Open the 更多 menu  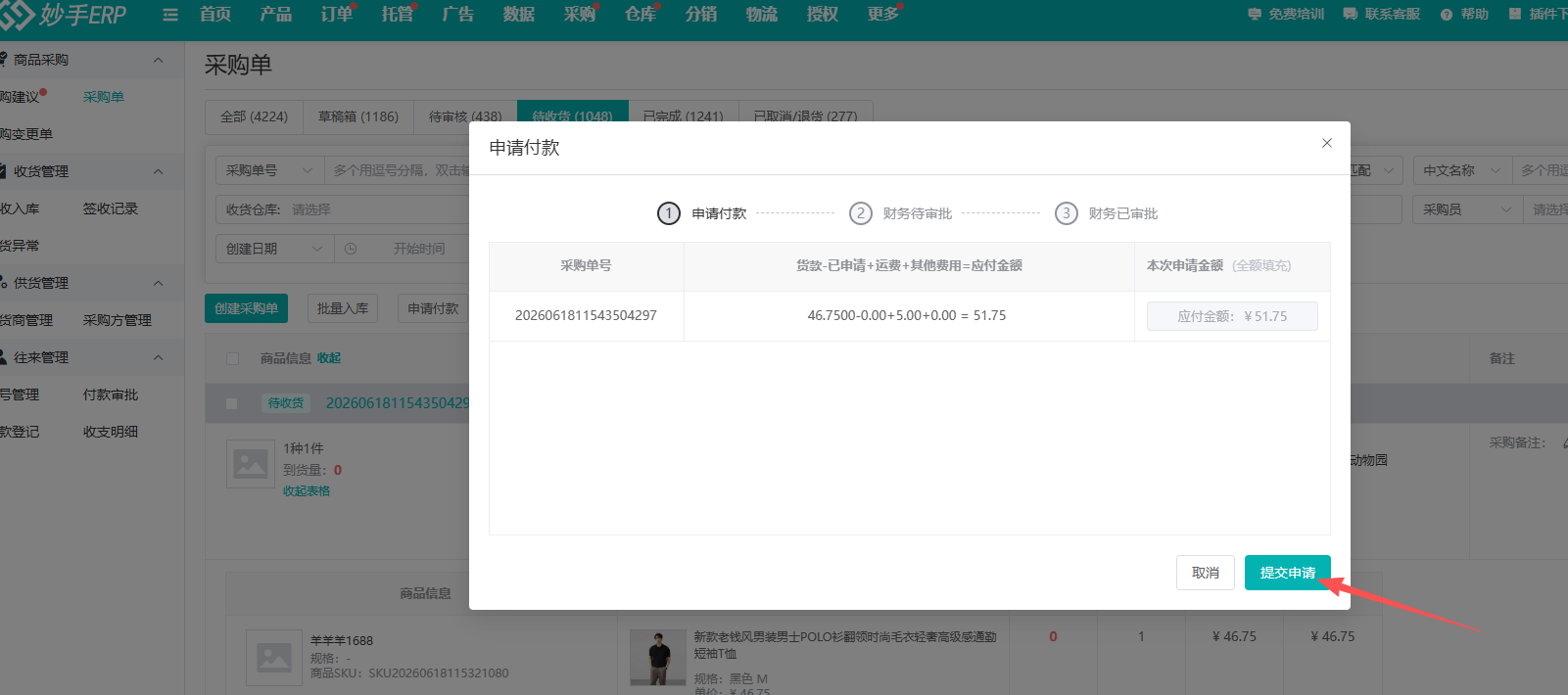(x=883, y=14)
